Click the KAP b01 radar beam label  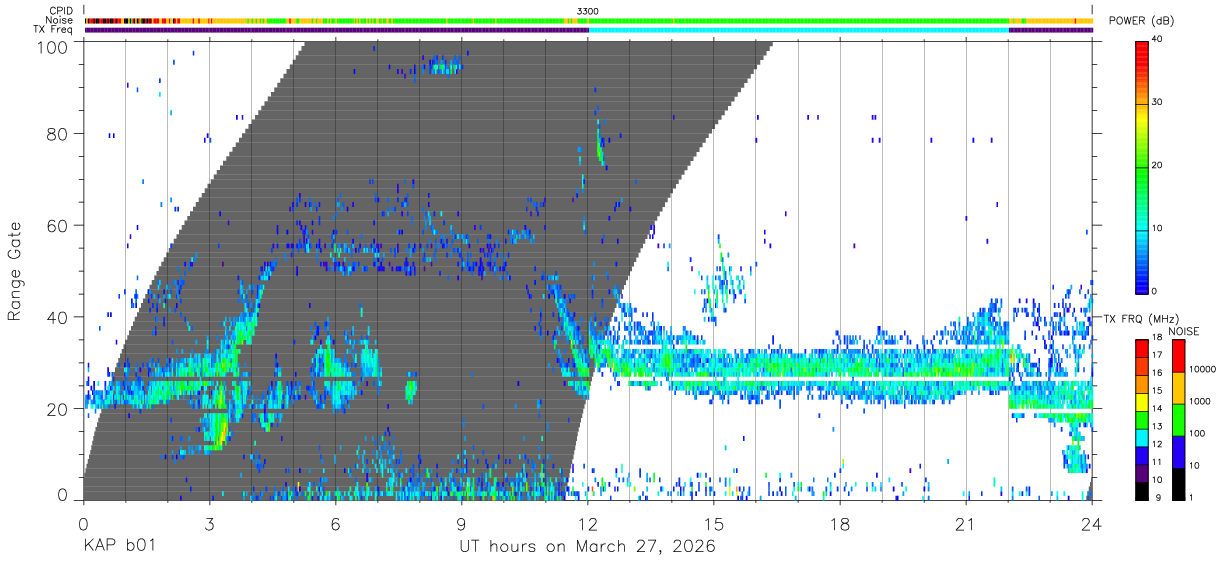118,547
